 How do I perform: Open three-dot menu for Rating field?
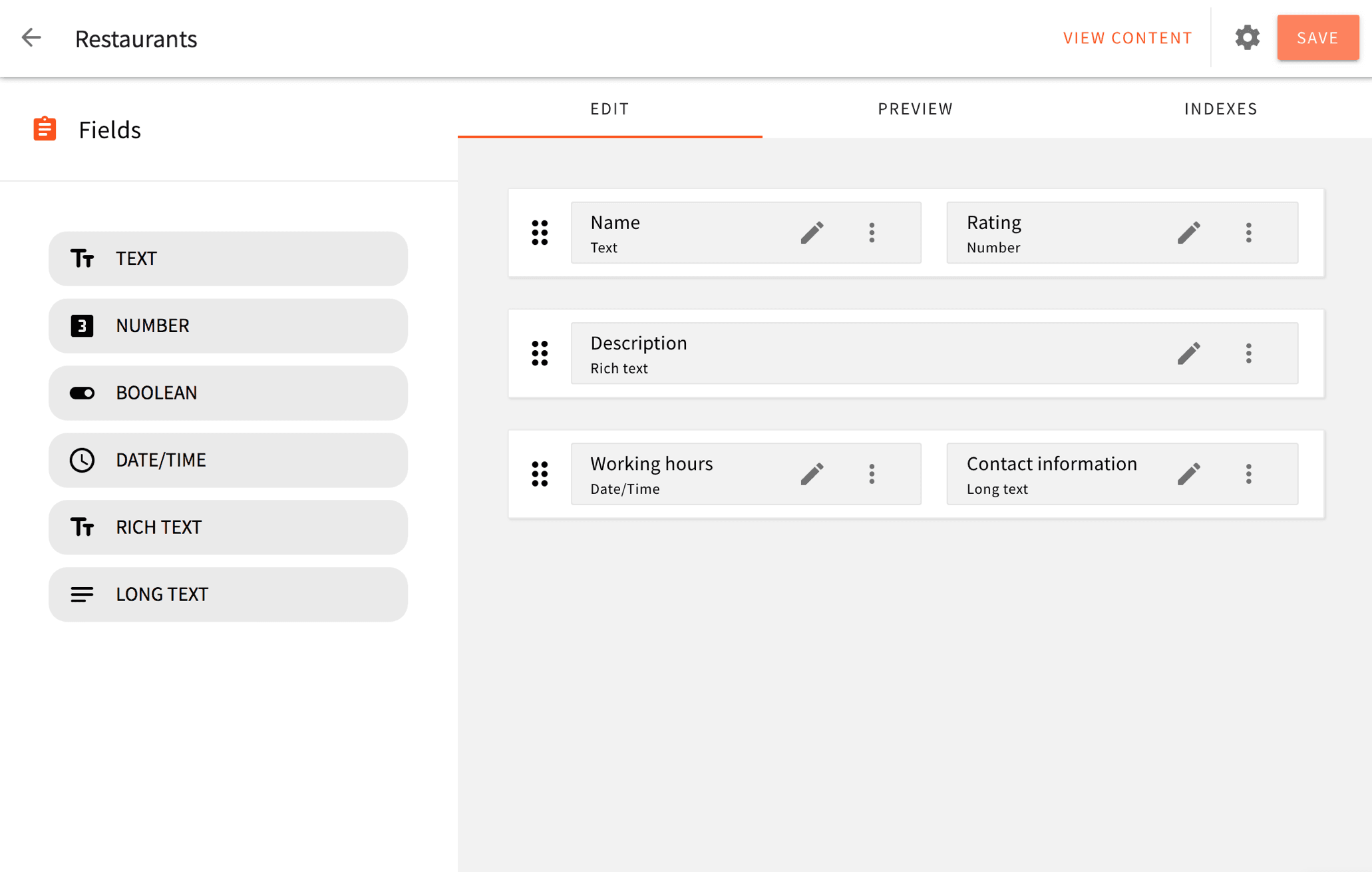click(x=1248, y=233)
